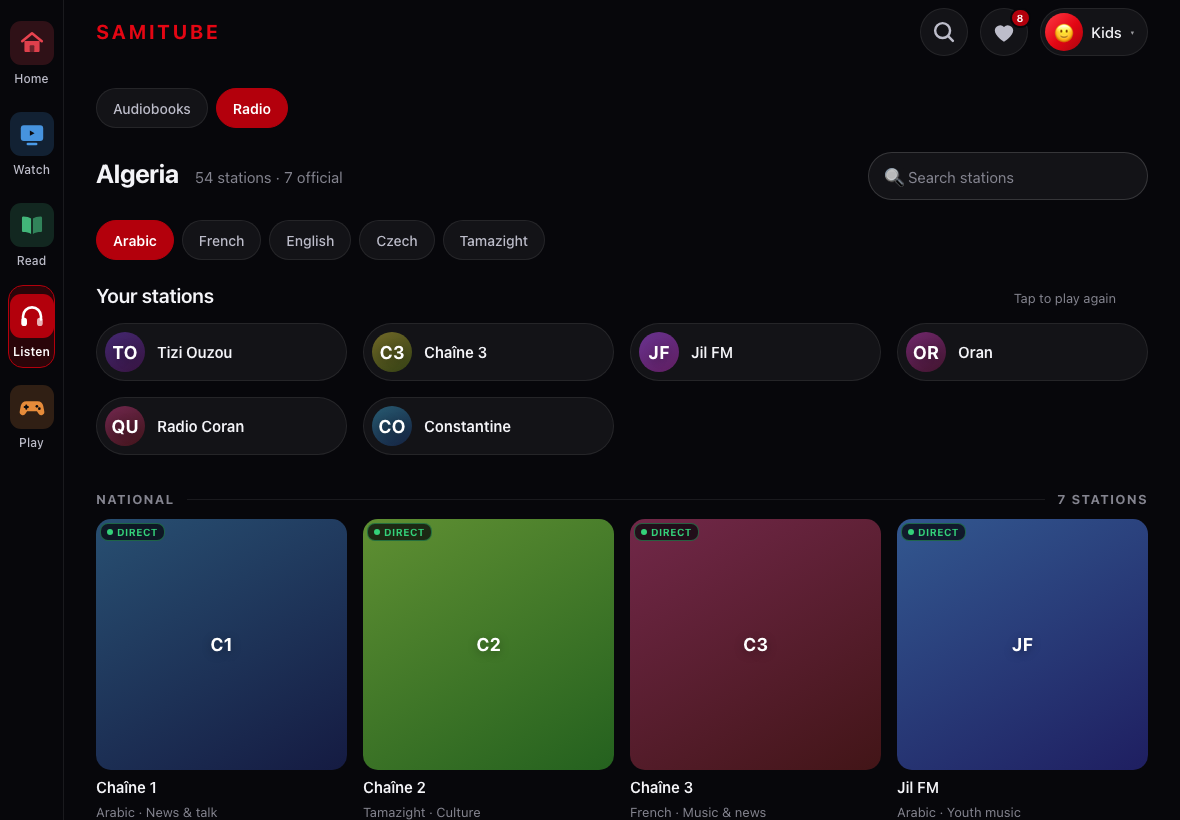Open the green Chaîne 2 card thumbnail
The height and width of the screenshot is (820, 1180).
pyautogui.click(x=488, y=644)
